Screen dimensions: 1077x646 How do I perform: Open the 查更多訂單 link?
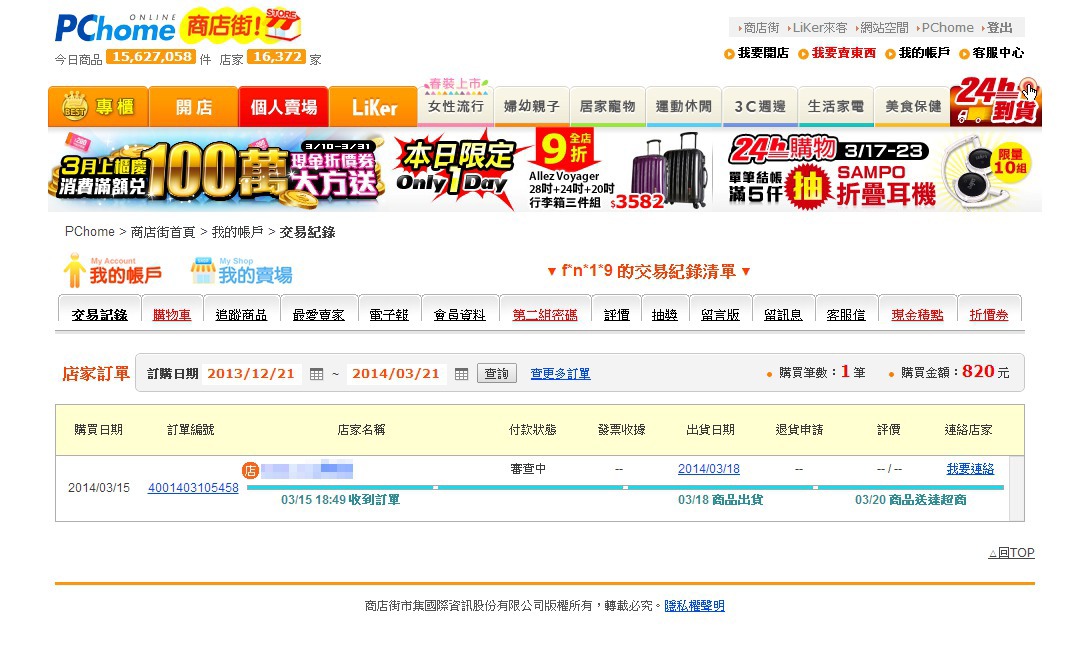[560, 374]
